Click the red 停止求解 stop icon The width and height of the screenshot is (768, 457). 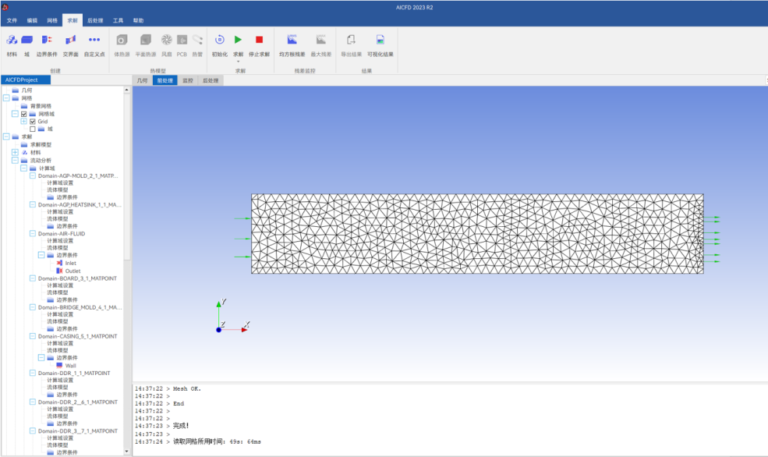pos(259,40)
